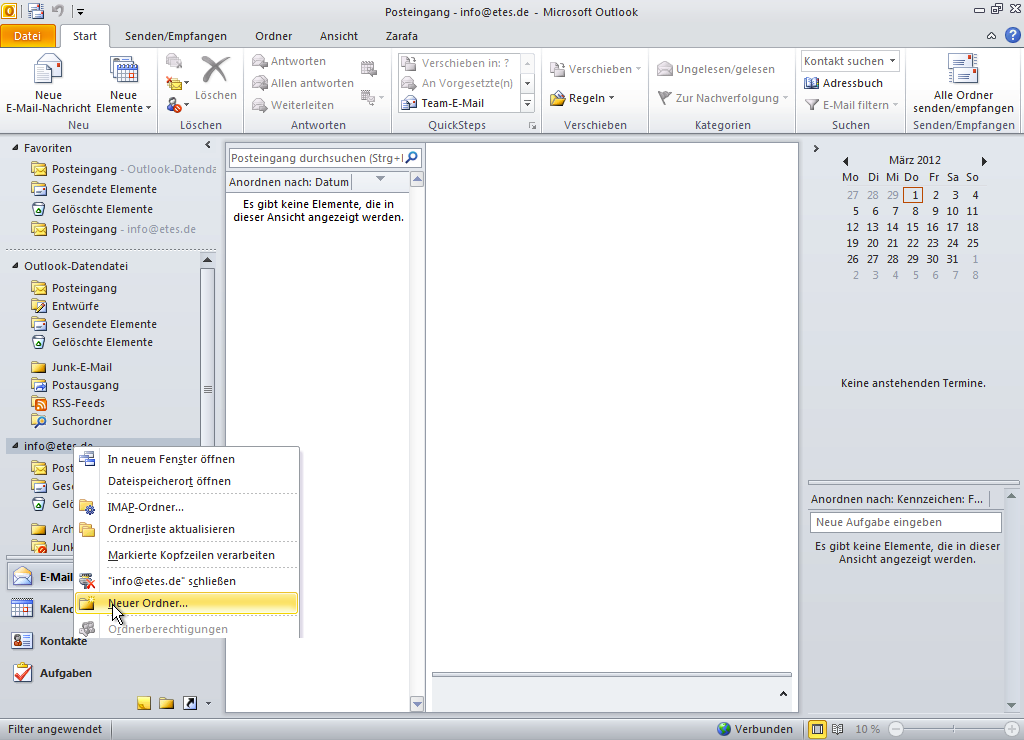Open the Adressbuch

(x=843, y=83)
